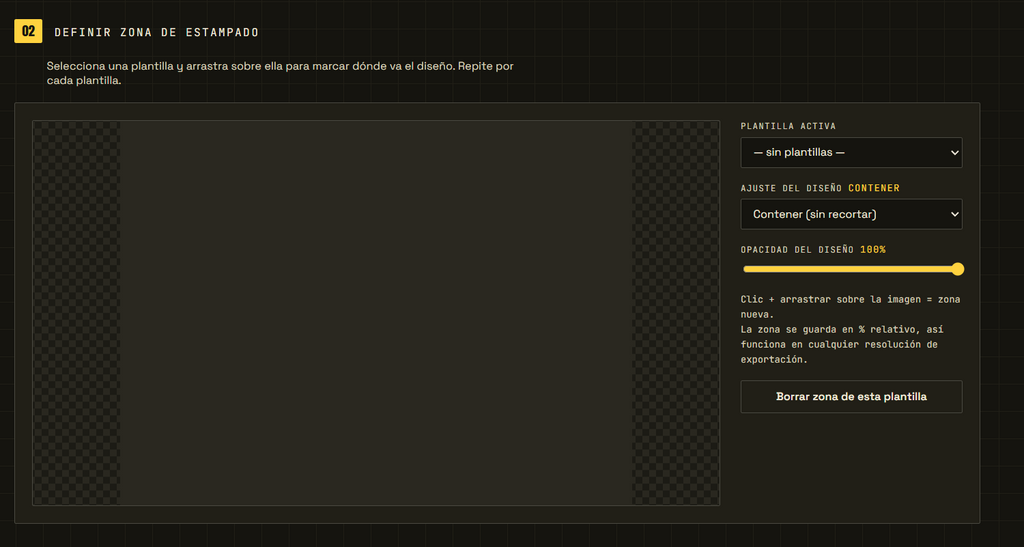Click the 'Selecciona una plantilla' instruction paragraph
This screenshot has width=1024, height=547.
(x=280, y=74)
